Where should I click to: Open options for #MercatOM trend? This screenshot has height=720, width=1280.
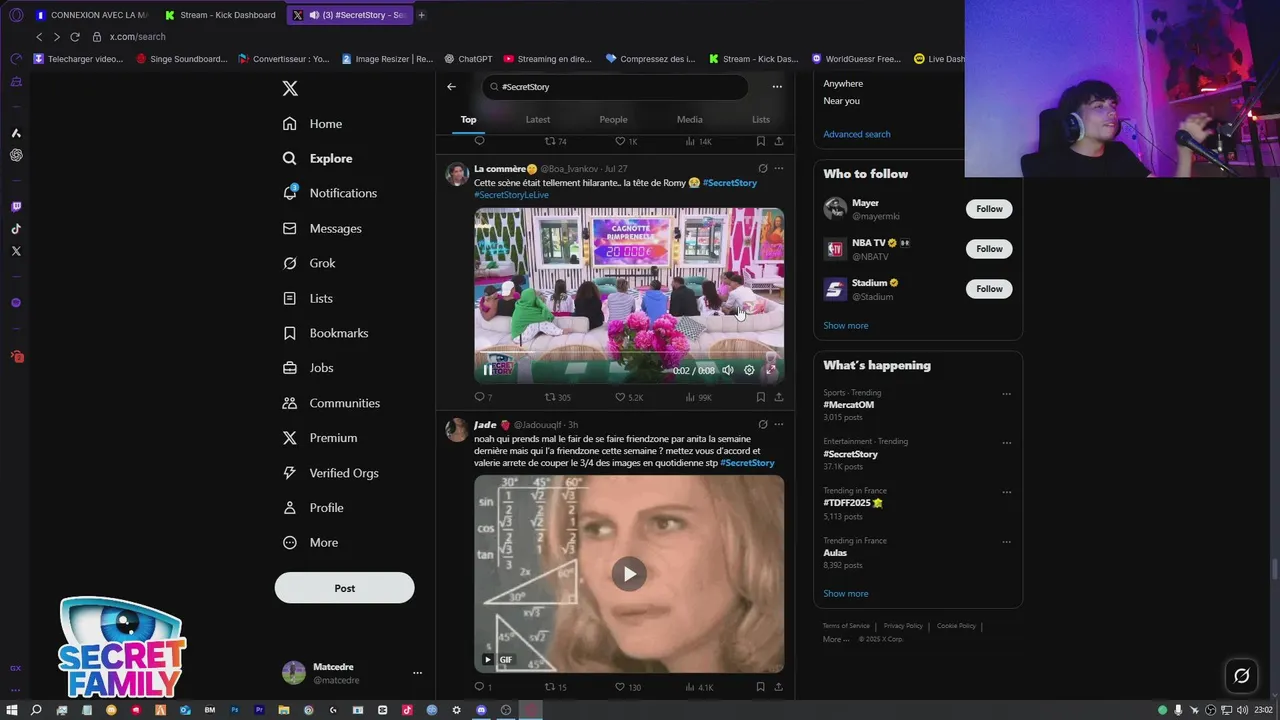coord(1006,394)
